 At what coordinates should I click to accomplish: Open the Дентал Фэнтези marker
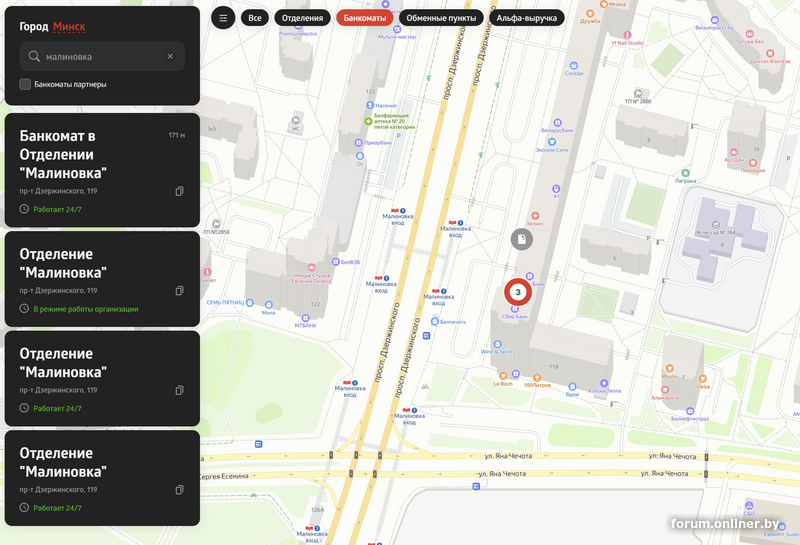click(770, 54)
